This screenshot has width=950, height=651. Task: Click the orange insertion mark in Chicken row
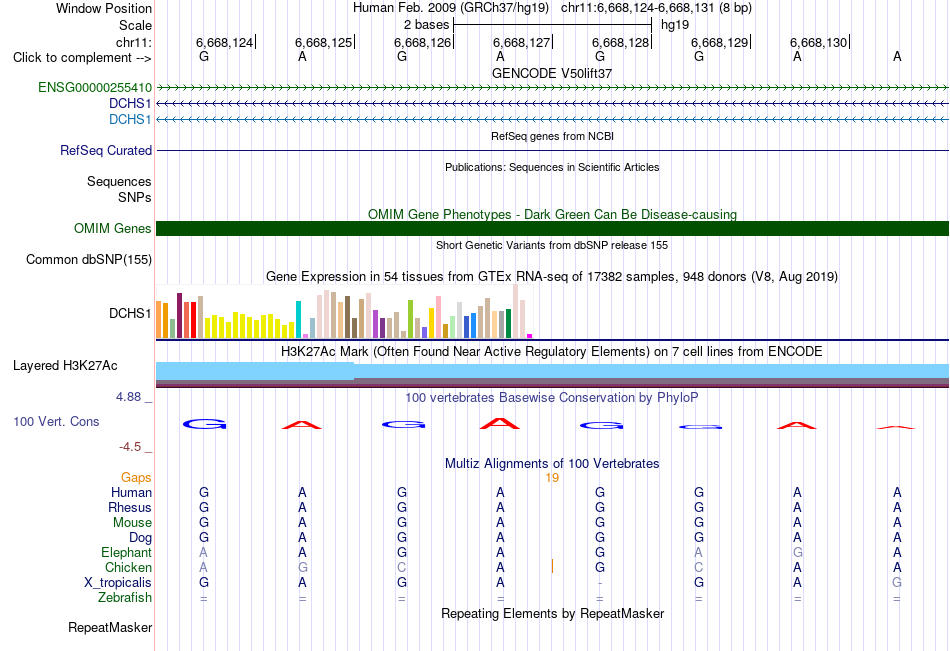tap(552, 566)
